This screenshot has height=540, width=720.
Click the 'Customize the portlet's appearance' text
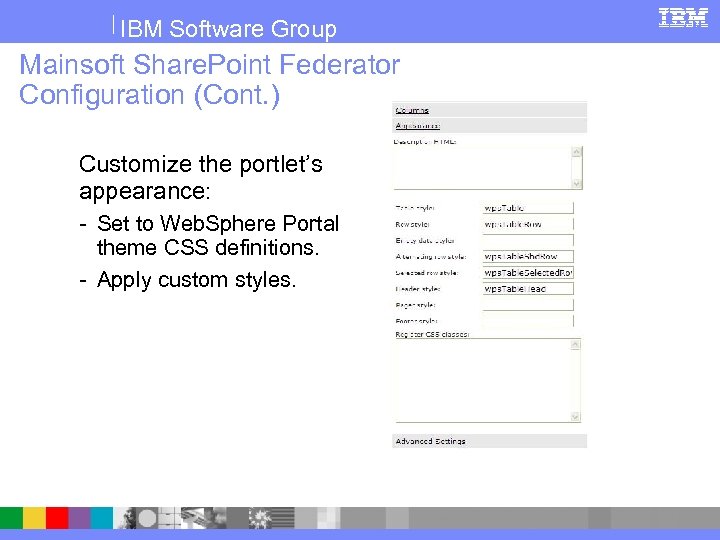pos(201,177)
